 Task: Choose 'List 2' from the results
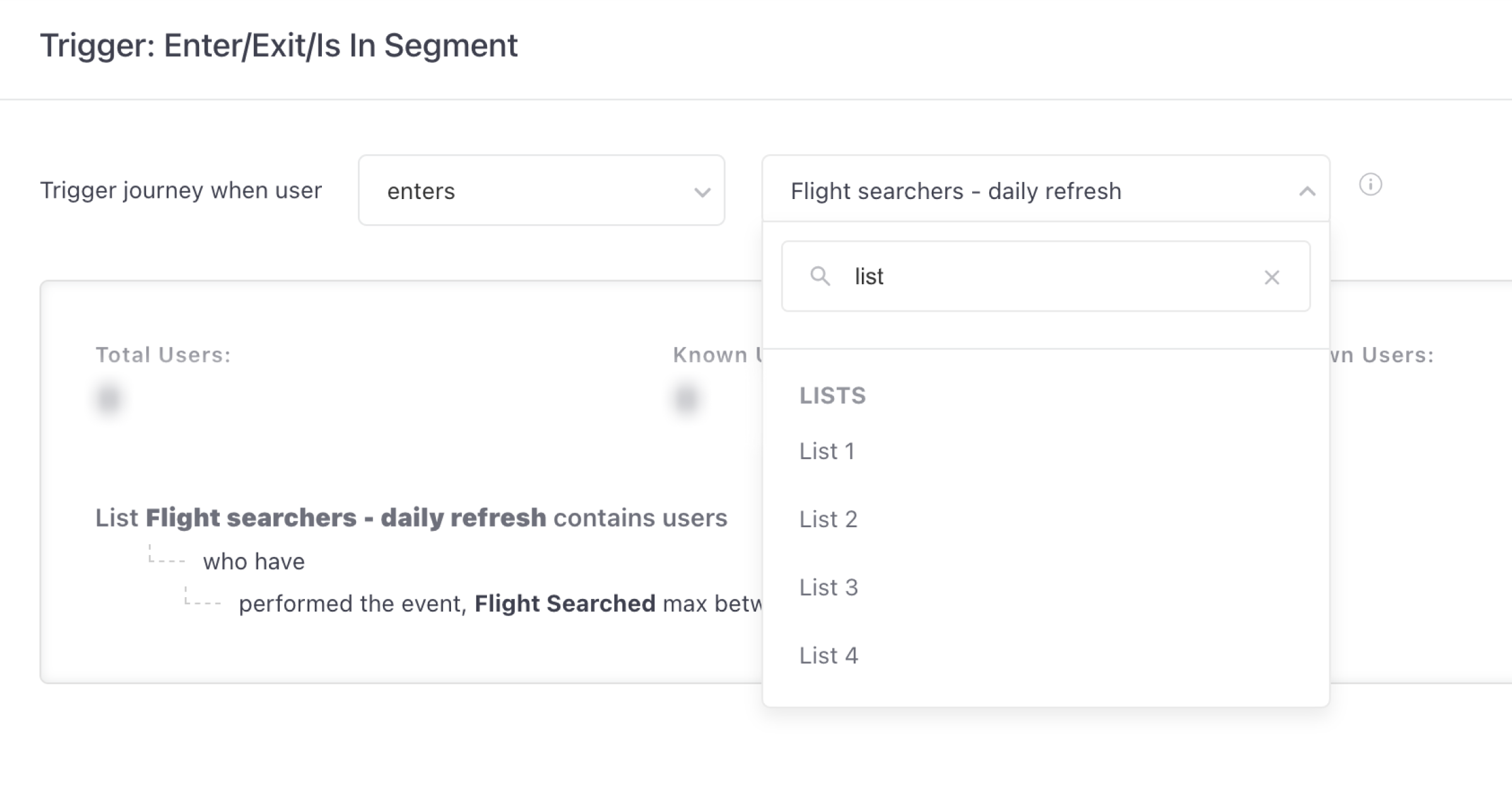coord(828,519)
